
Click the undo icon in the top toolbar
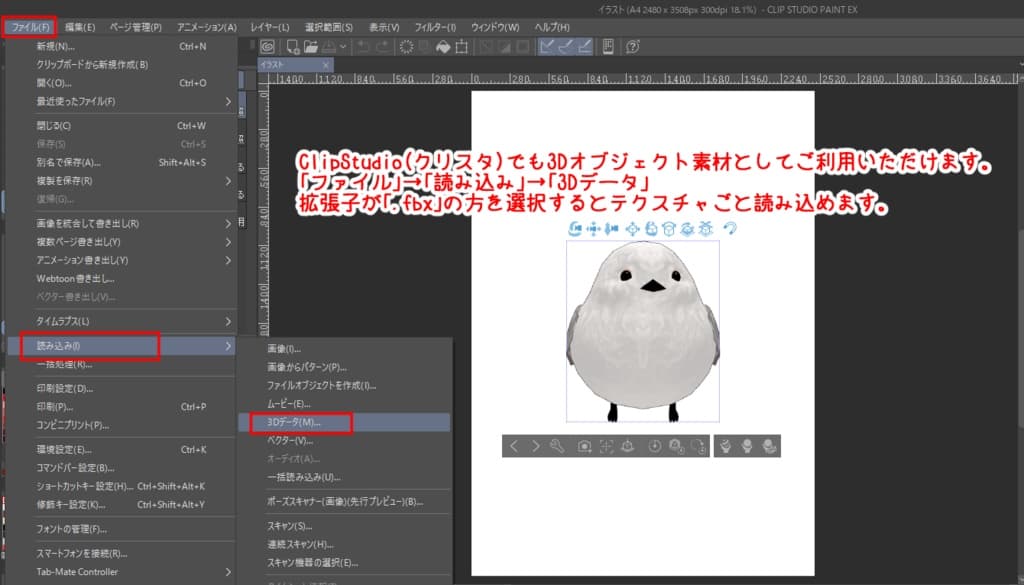361,46
